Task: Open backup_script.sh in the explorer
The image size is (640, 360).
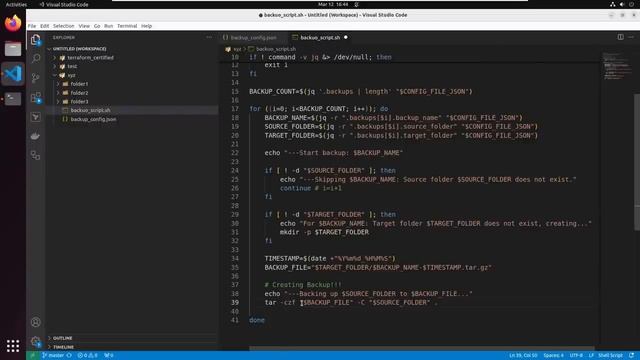Action: (x=90, y=110)
